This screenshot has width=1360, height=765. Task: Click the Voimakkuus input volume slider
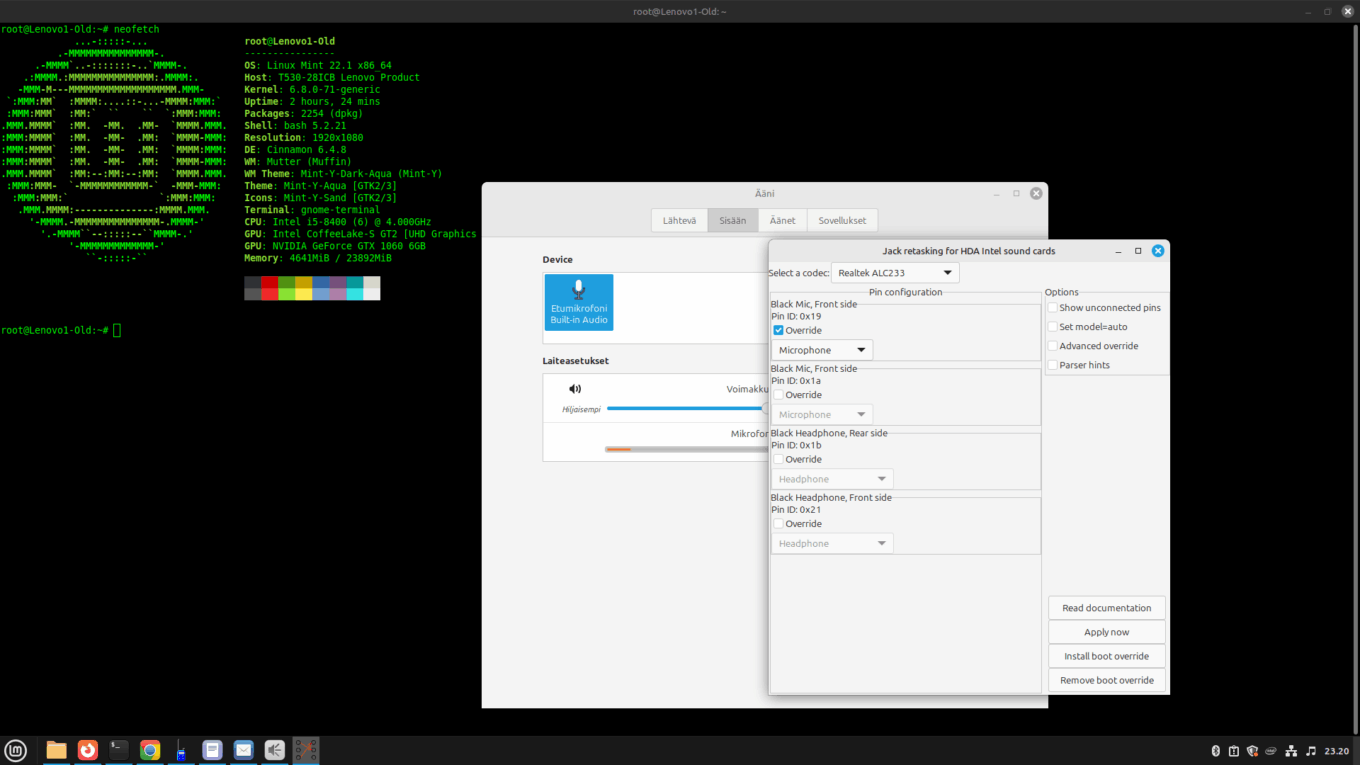(687, 408)
